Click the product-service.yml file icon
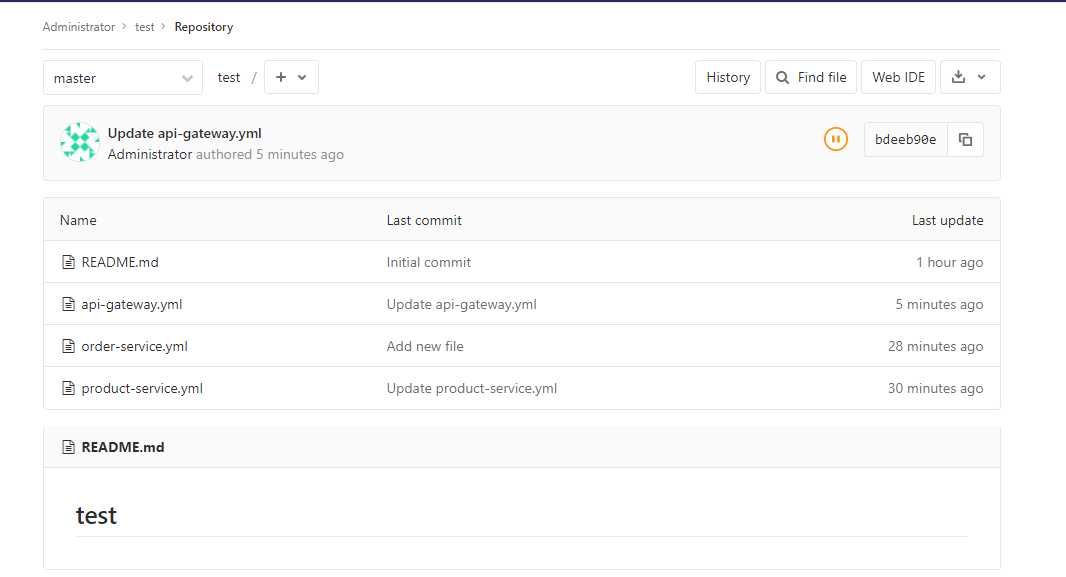The image size is (1066, 577). click(69, 388)
